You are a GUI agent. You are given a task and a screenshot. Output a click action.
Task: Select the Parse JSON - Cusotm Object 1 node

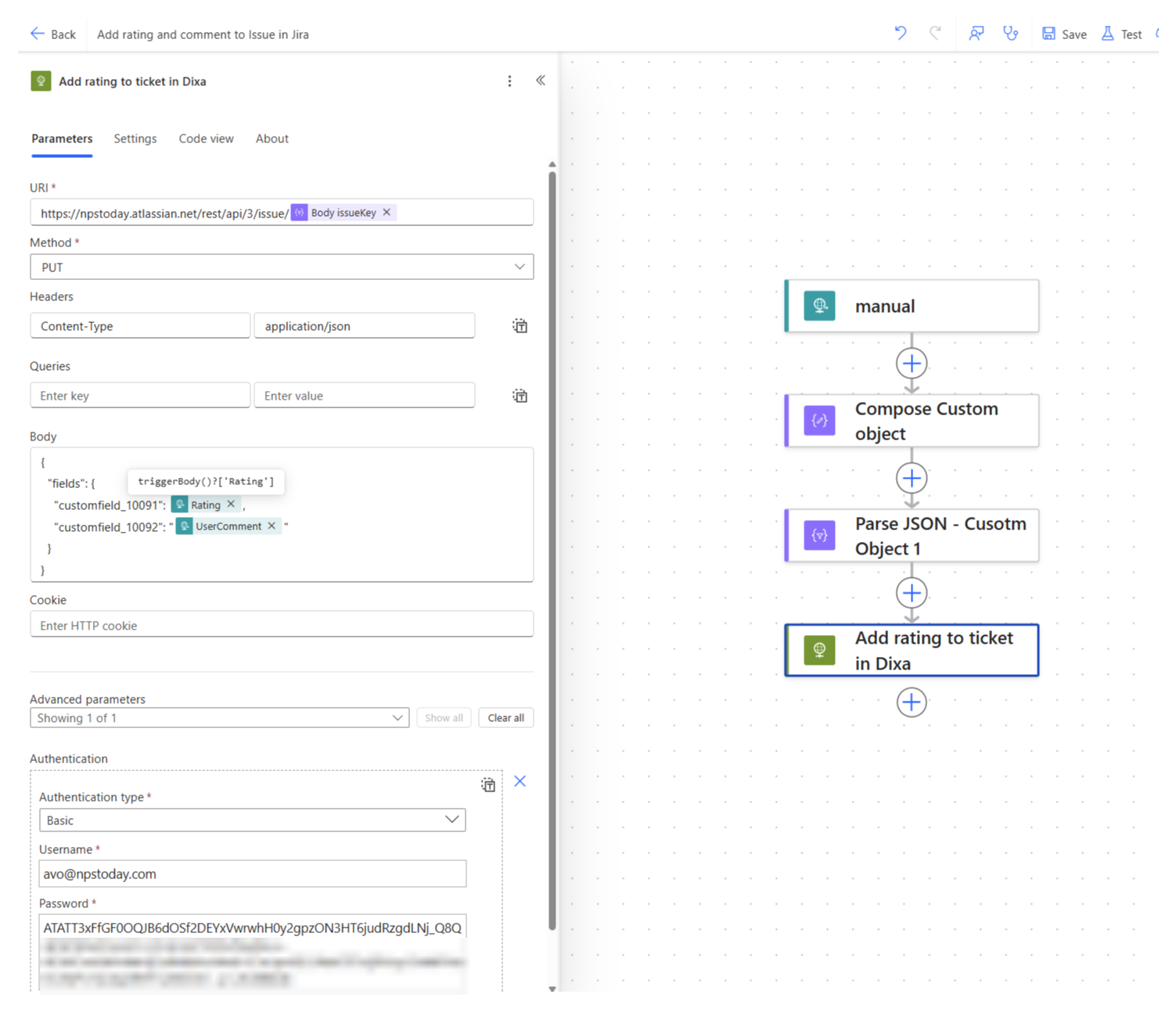pyautogui.click(x=912, y=536)
